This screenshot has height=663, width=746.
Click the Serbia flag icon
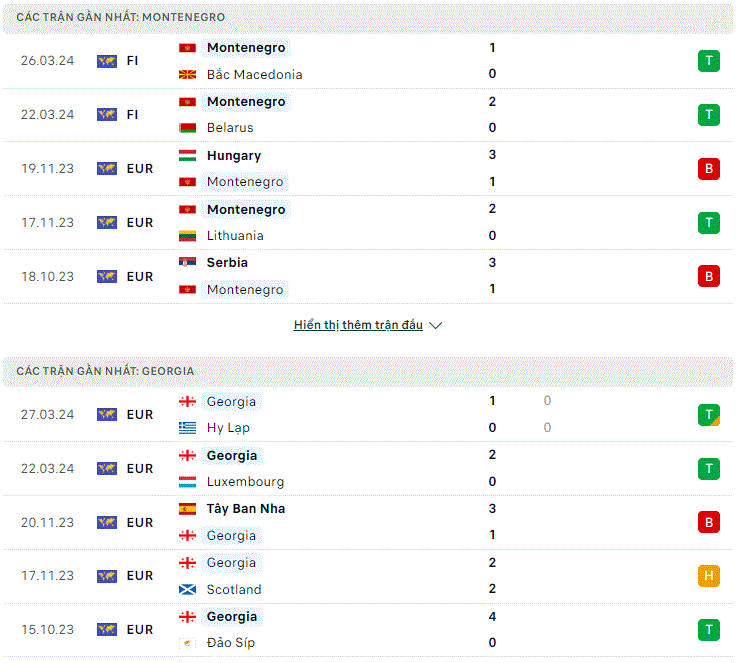[187, 263]
